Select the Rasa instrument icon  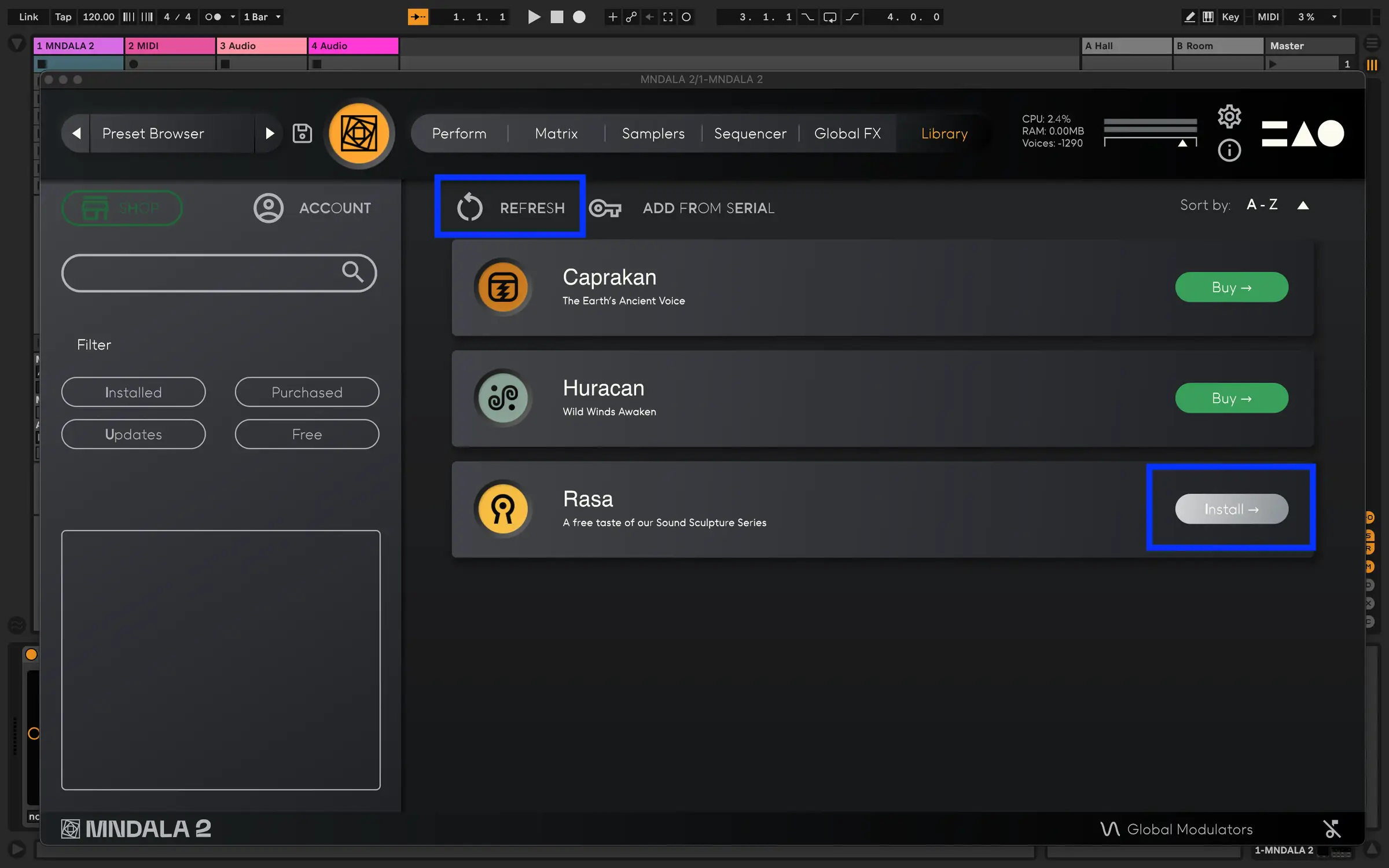coord(503,509)
